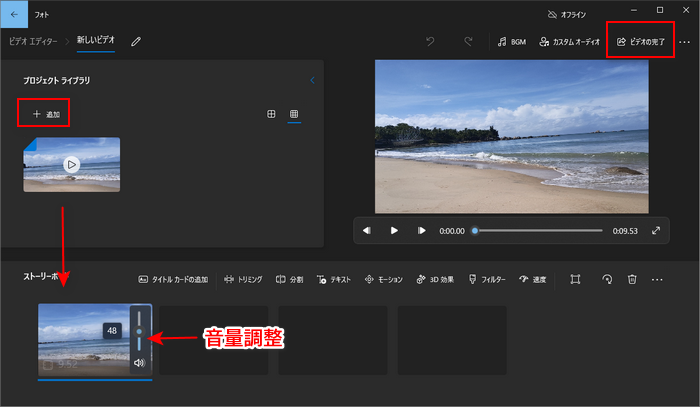Viewport: 700px width, 407px height.
Task: Select the beach video in project library
Action: pos(72,164)
